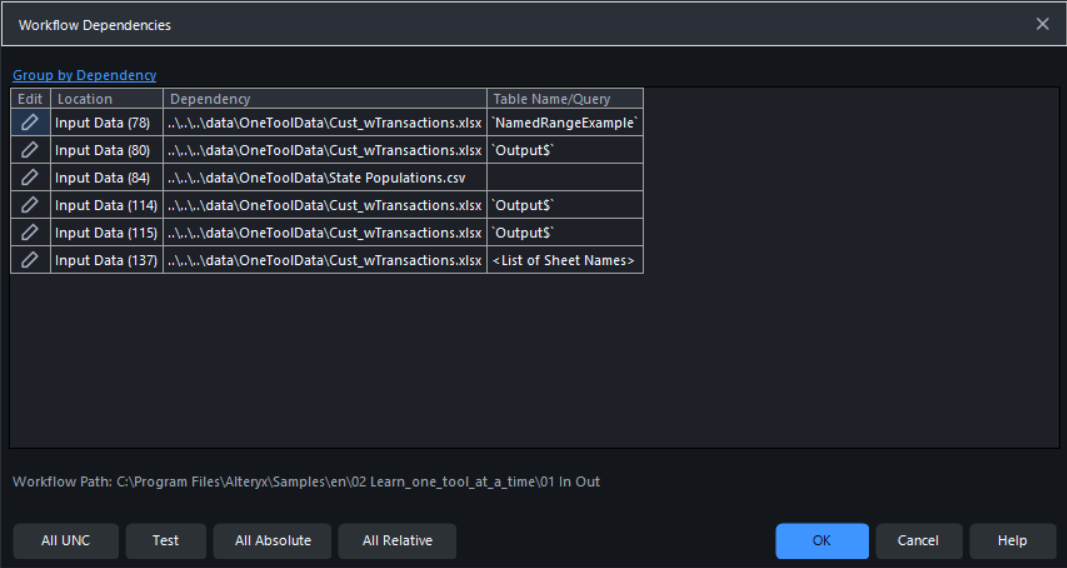Edit the Input Data (80) dependency pencil icon
The image size is (1067, 568).
tap(30, 150)
